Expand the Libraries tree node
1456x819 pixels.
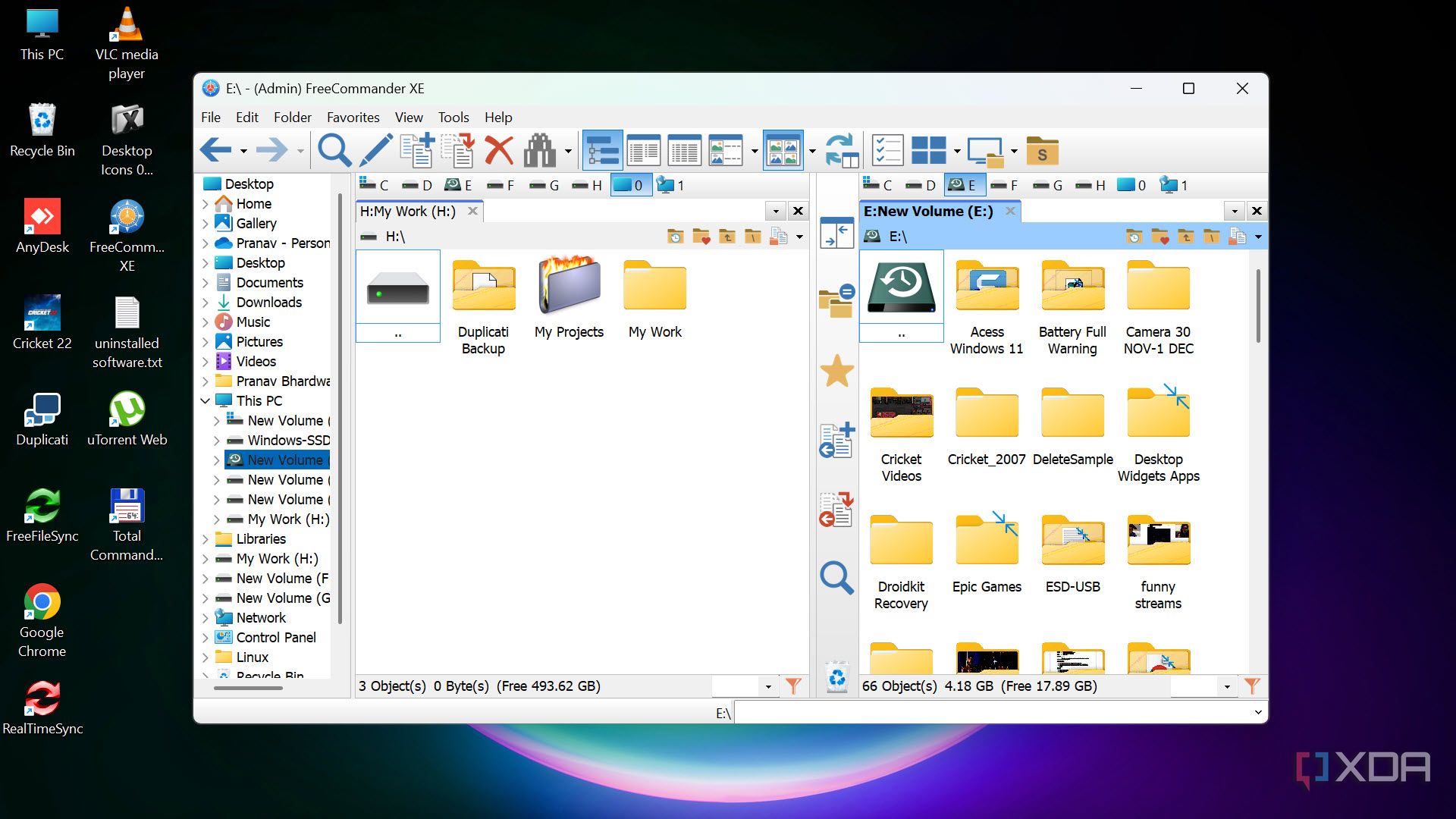click(206, 539)
